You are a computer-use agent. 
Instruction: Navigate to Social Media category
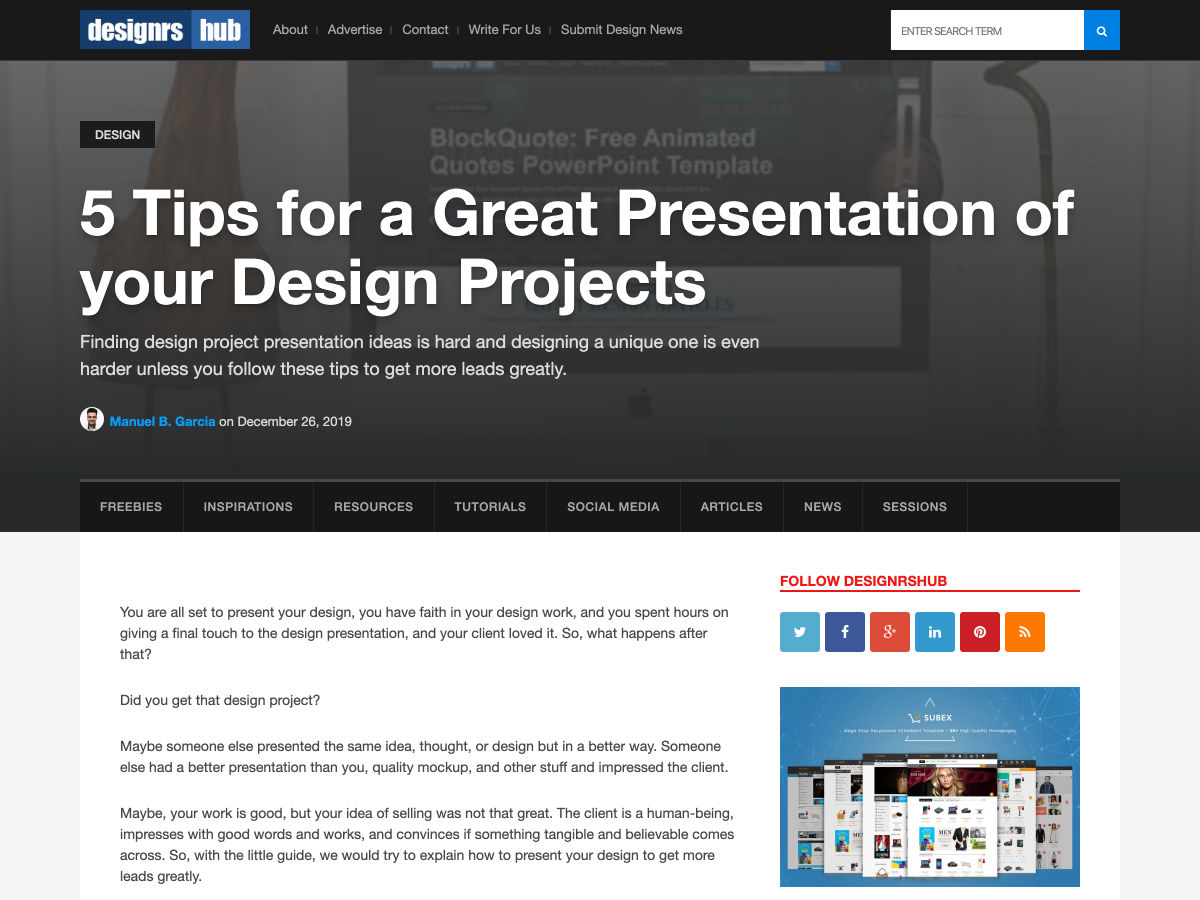(x=613, y=507)
